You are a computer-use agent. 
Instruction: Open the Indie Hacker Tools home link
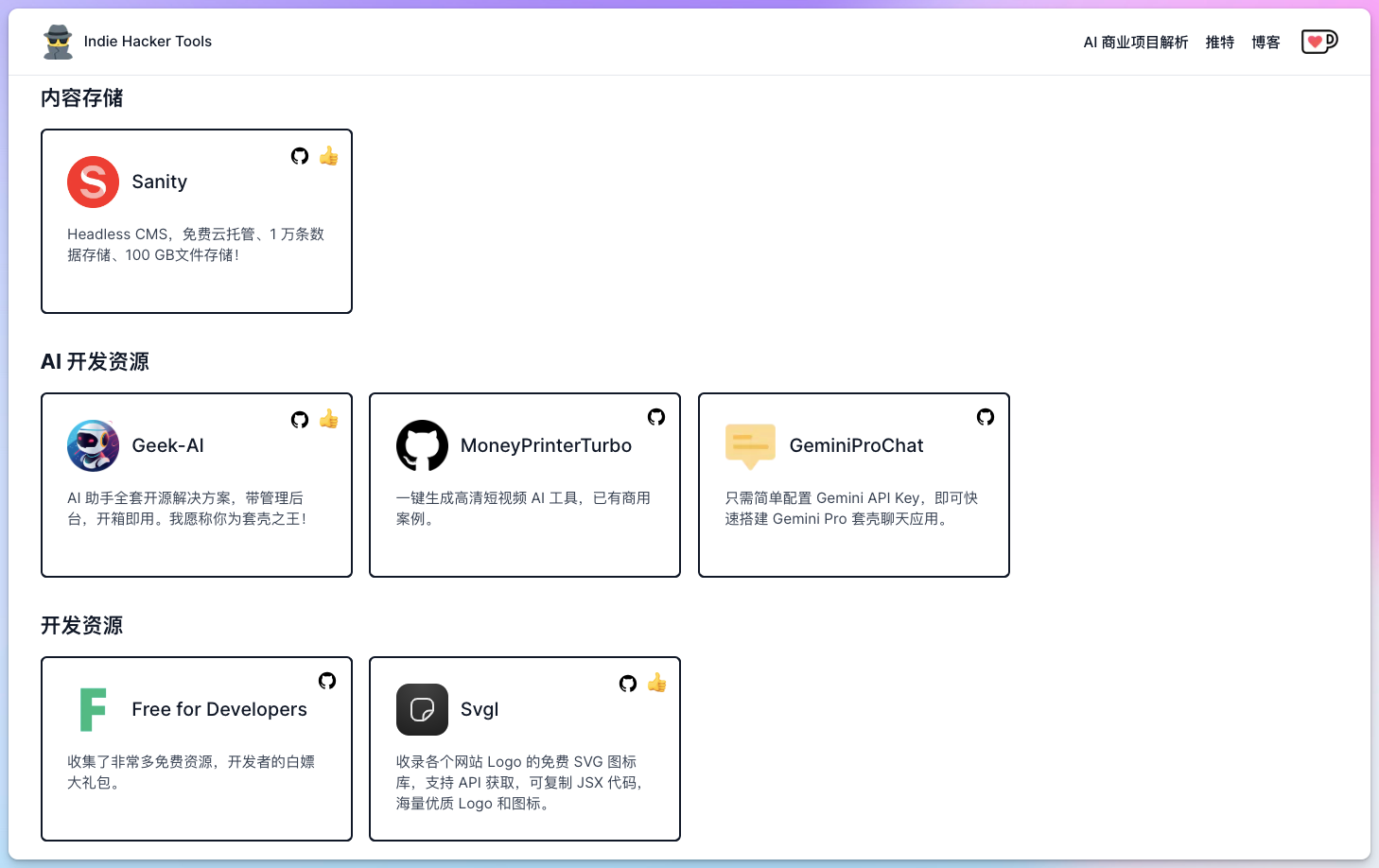[148, 42]
